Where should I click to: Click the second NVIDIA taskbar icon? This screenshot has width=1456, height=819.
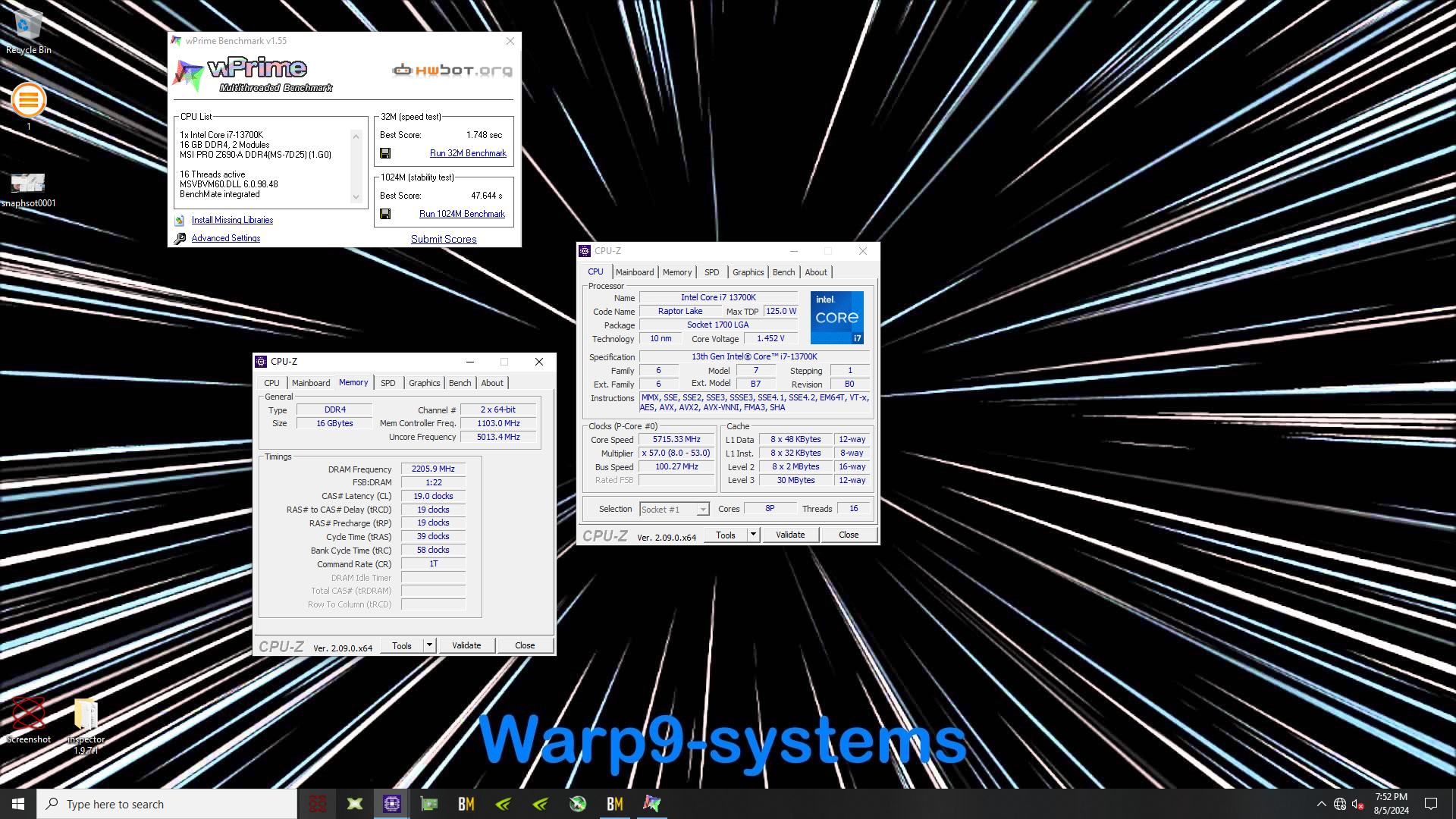(541, 804)
